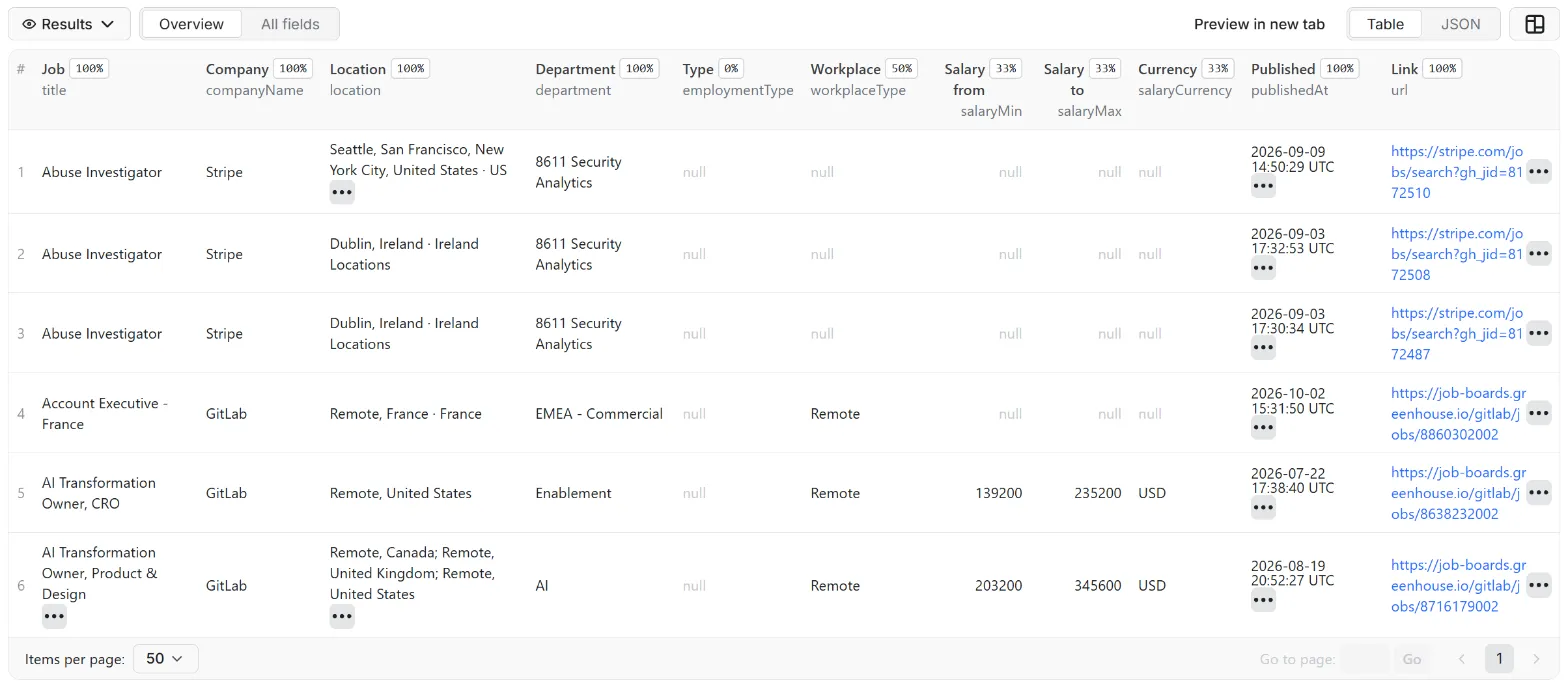Viewport: 1568px width, 691px height.
Task: Toggle the layout panel icon
Action: [1534, 24]
